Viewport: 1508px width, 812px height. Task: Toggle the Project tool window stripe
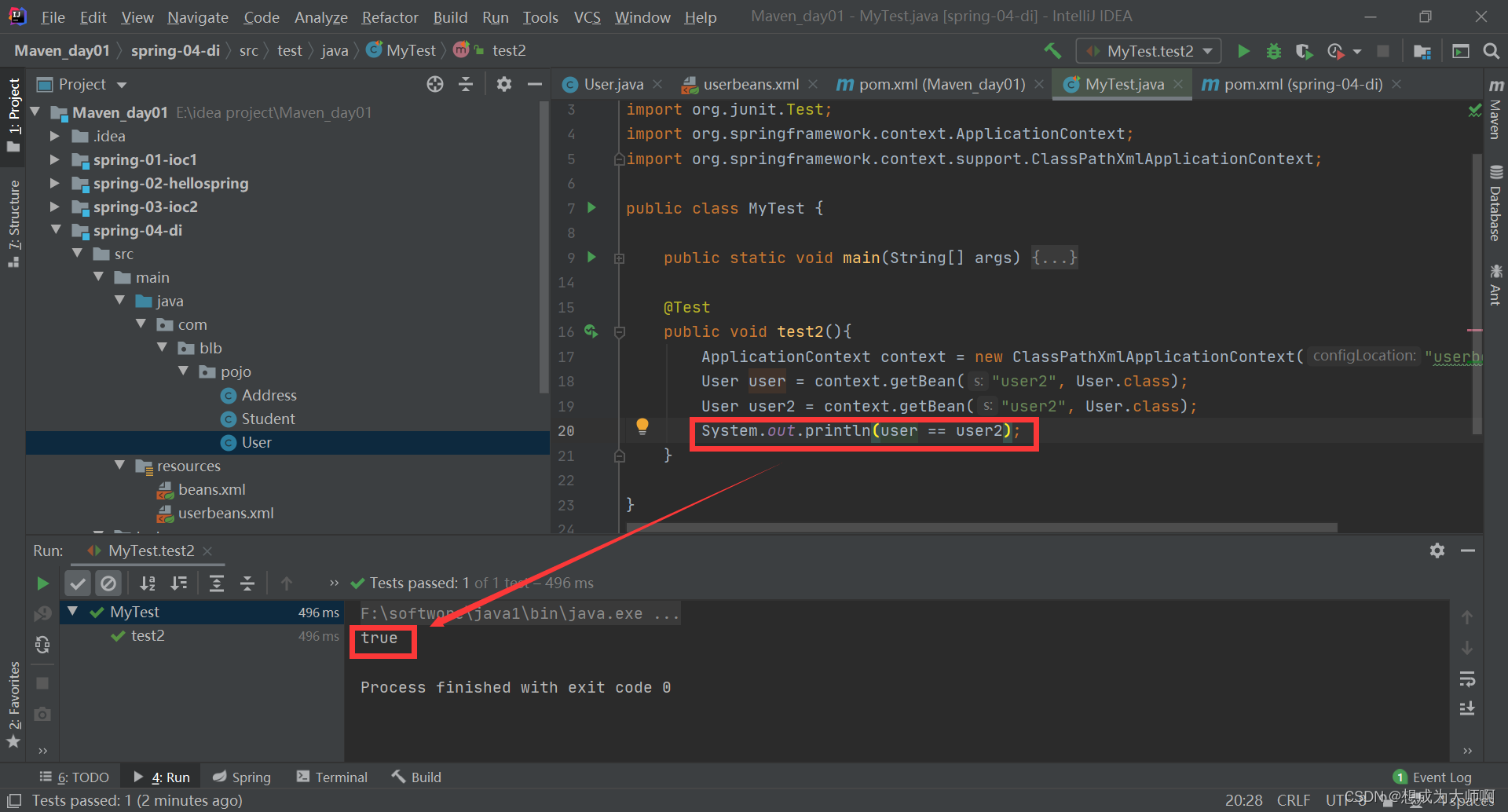13,115
